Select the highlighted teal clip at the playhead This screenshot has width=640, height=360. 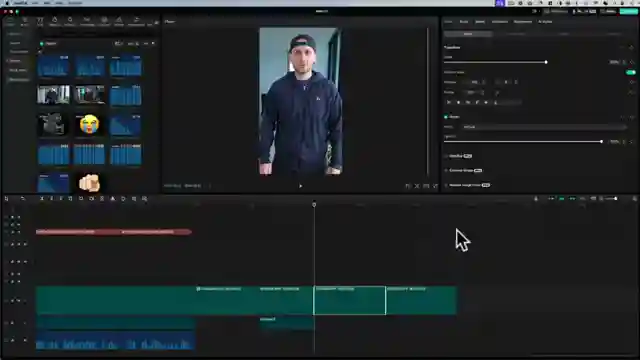point(349,300)
